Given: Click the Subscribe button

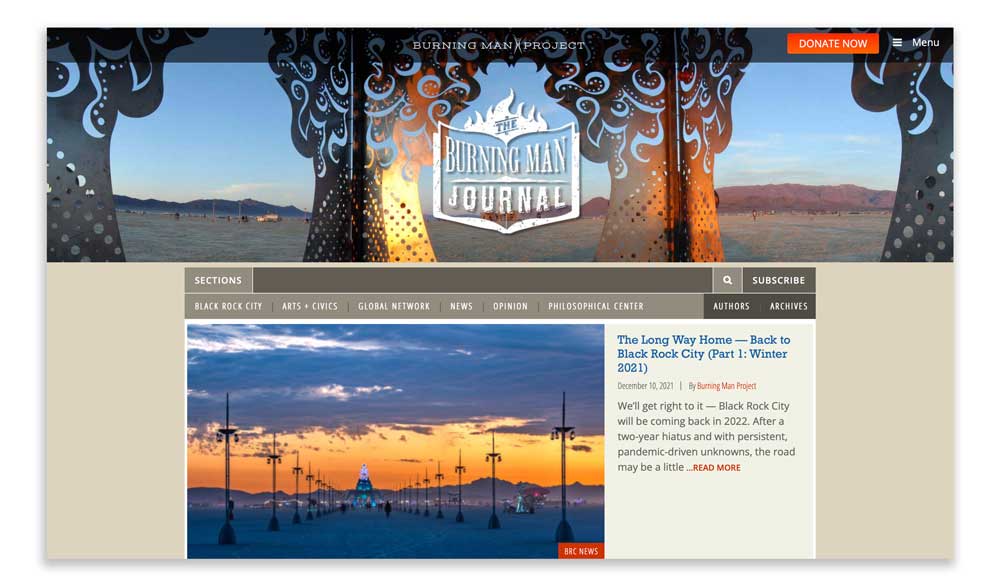Looking at the screenshot, I should 779,280.
